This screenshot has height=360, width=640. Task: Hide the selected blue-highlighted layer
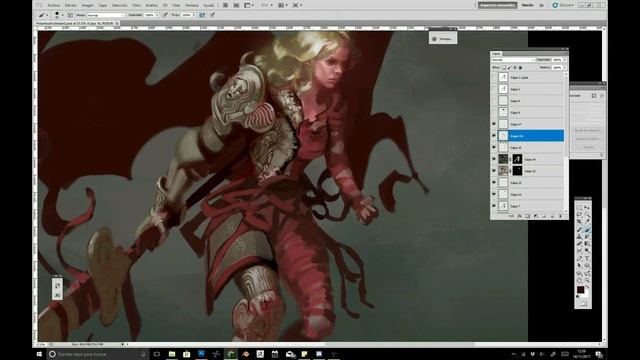click(x=494, y=136)
